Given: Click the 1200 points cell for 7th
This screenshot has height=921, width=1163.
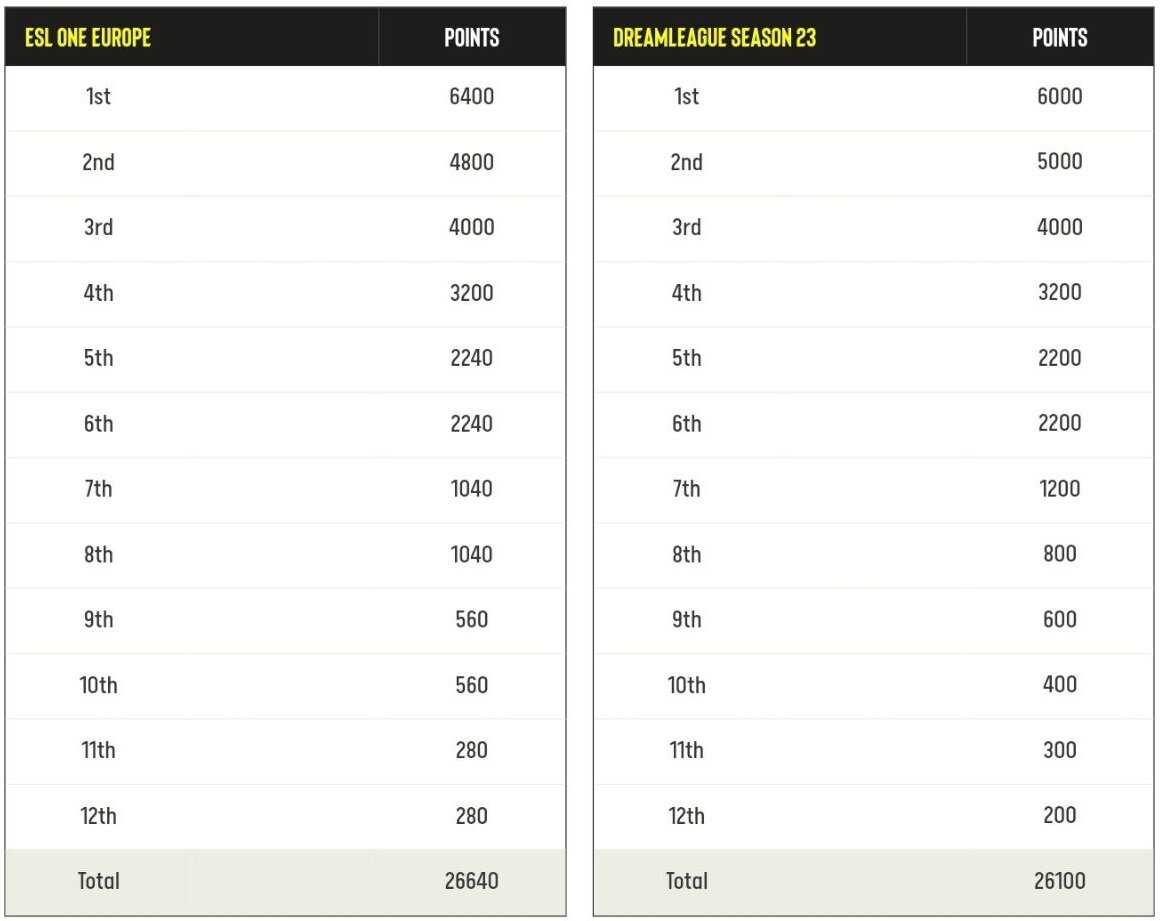Looking at the screenshot, I should pos(1060,489).
